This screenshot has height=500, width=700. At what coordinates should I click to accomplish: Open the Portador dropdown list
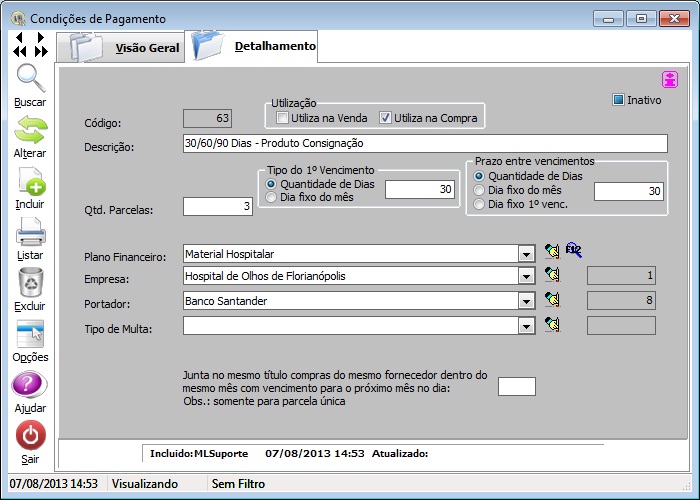click(x=526, y=300)
